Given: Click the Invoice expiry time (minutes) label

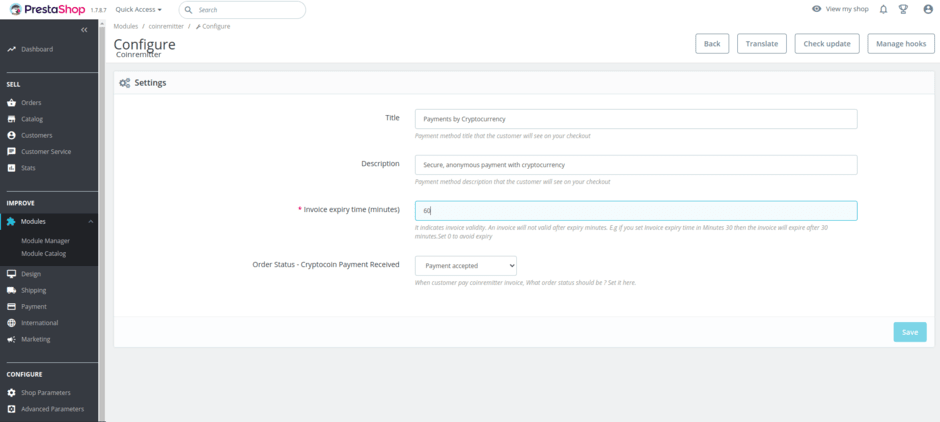Looking at the screenshot, I should (x=352, y=209).
